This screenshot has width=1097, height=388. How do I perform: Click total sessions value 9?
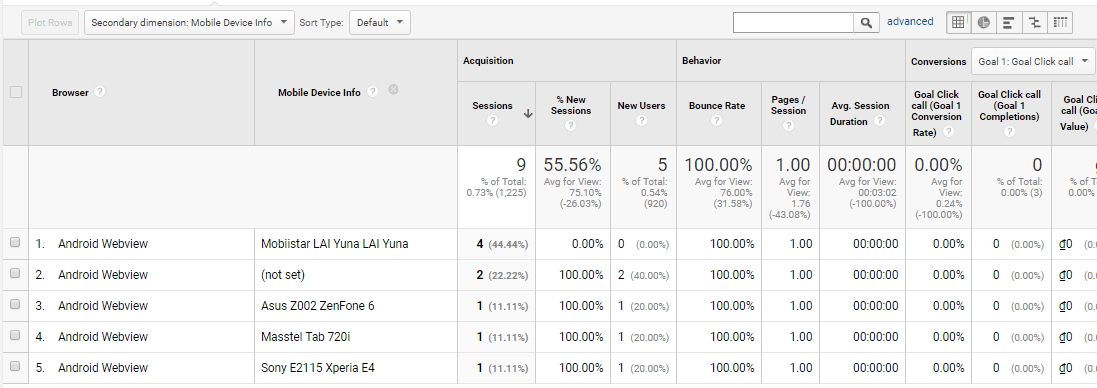coord(521,165)
